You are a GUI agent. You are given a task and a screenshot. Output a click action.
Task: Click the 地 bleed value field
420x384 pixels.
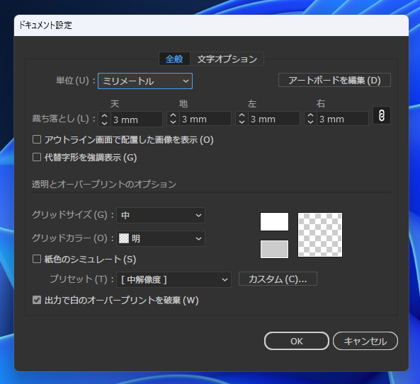point(205,119)
